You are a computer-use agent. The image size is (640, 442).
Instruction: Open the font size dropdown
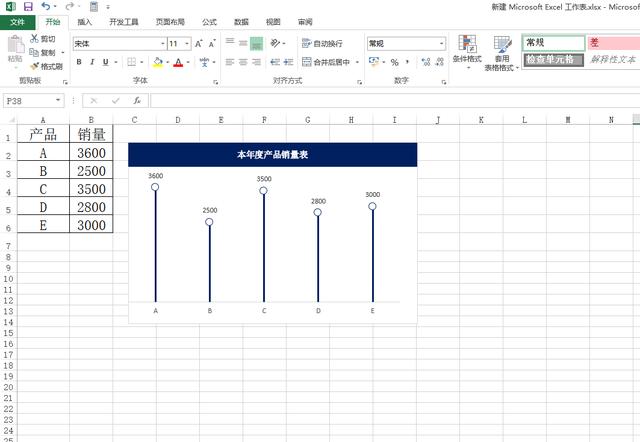point(187,43)
